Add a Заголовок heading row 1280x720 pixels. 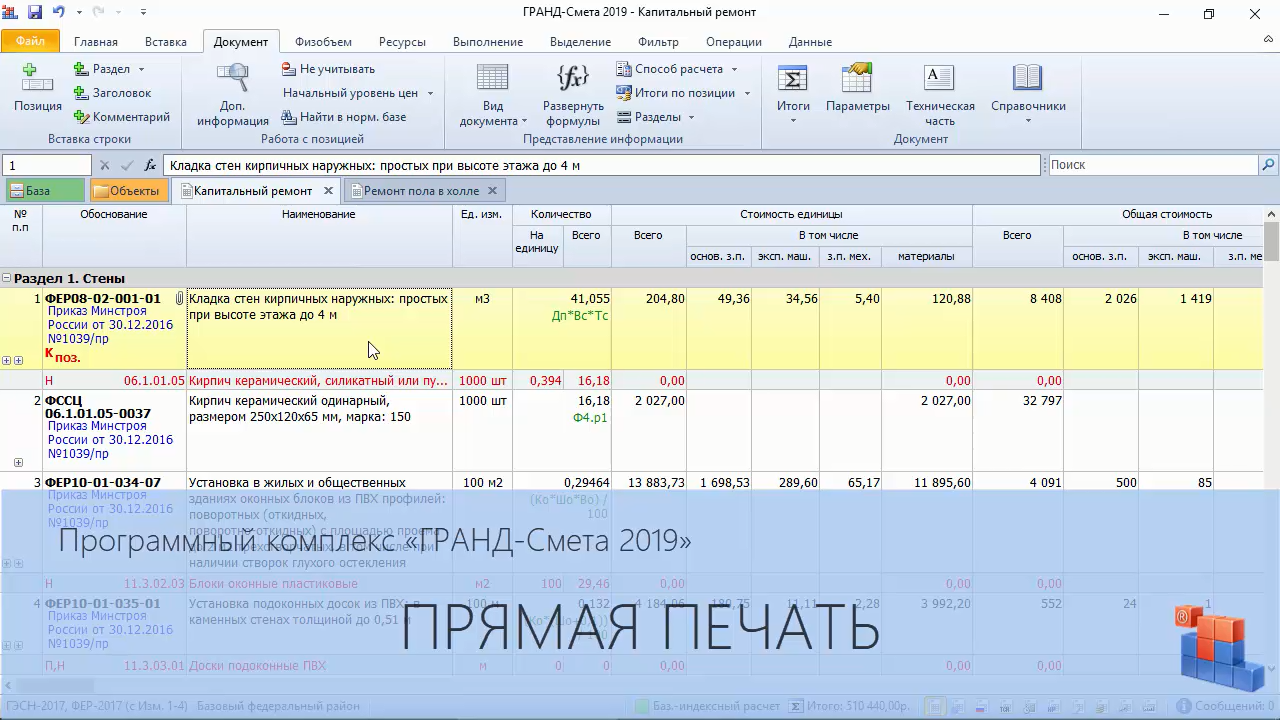click(x=112, y=93)
